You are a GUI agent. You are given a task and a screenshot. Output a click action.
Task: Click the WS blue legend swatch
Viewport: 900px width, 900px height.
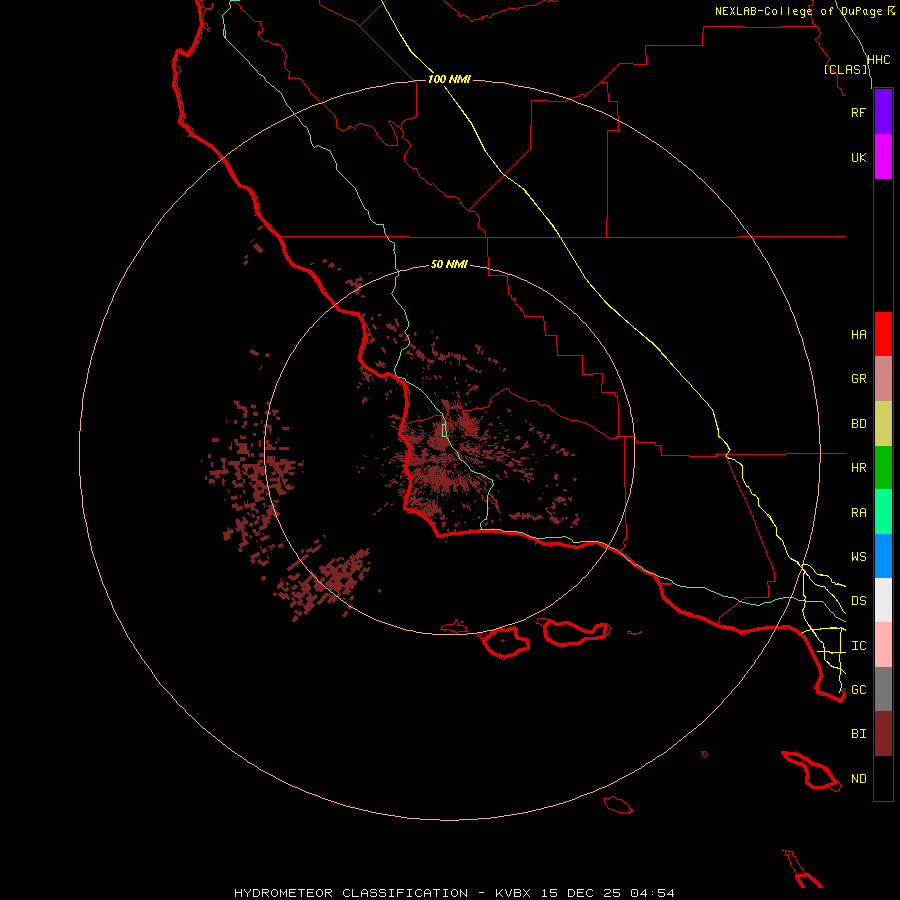pyautogui.click(x=883, y=556)
